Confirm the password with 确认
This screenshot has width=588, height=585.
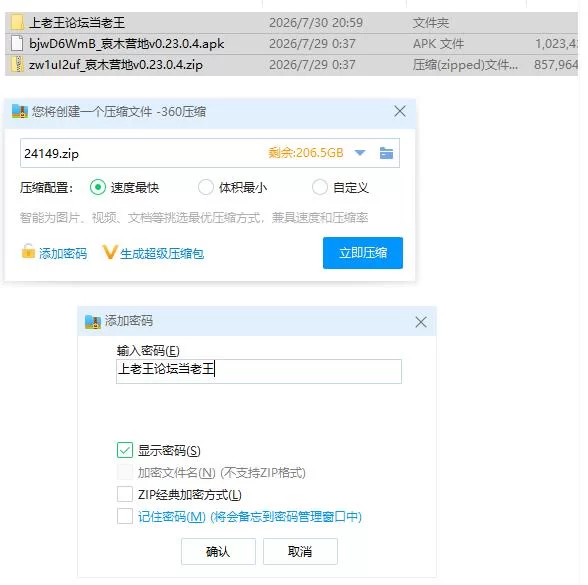coord(218,551)
